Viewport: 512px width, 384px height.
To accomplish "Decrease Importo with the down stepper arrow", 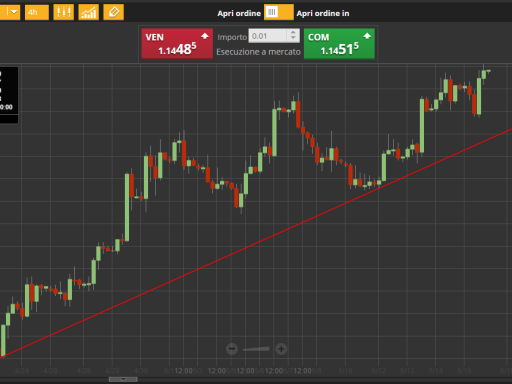I will pyautogui.click(x=293, y=39).
